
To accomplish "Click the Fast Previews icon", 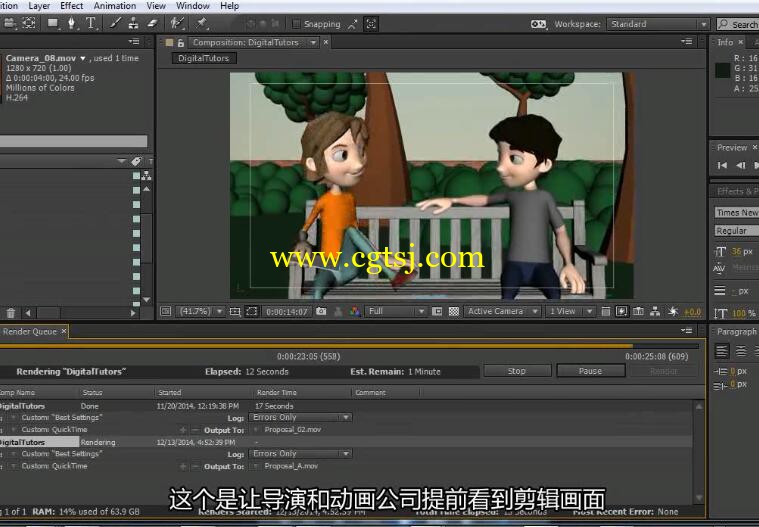I will 622,311.
